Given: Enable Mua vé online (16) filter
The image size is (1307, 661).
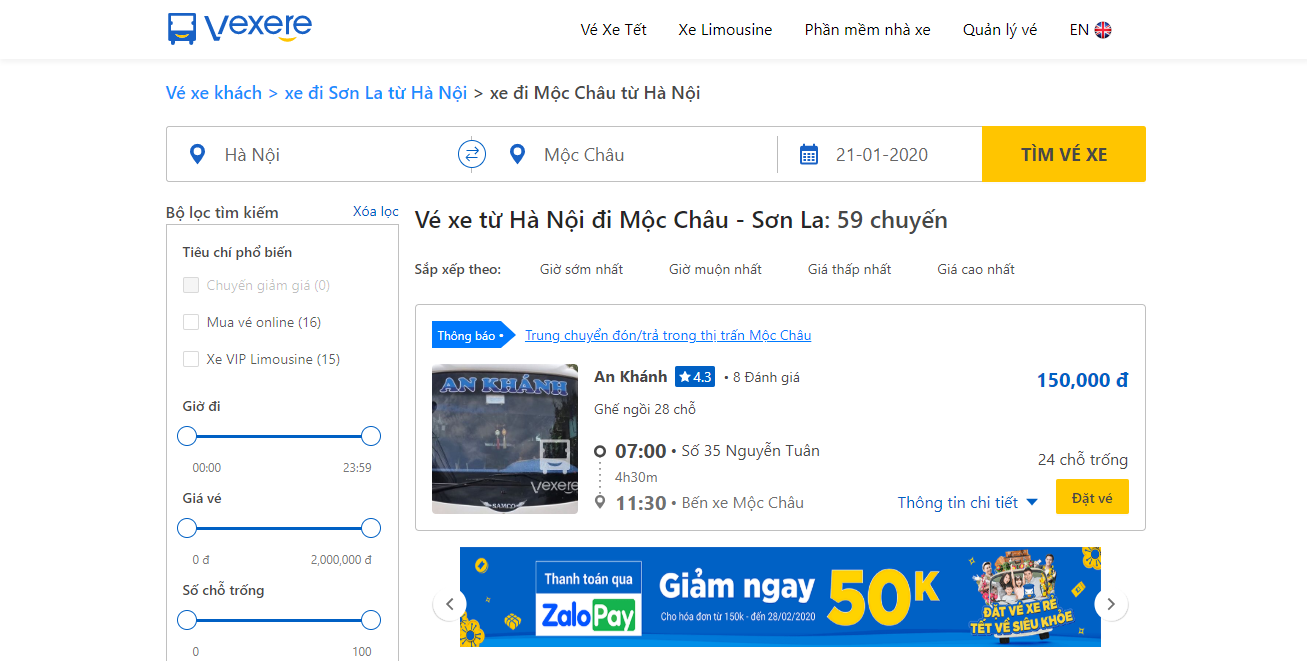Looking at the screenshot, I should click(191, 322).
